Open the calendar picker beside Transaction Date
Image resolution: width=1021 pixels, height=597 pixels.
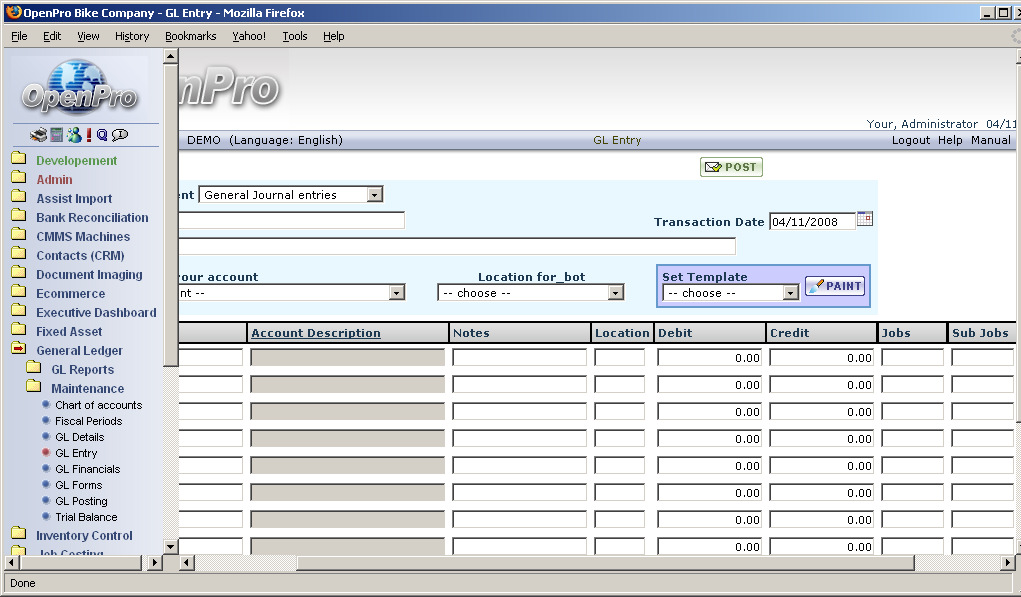click(865, 219)
